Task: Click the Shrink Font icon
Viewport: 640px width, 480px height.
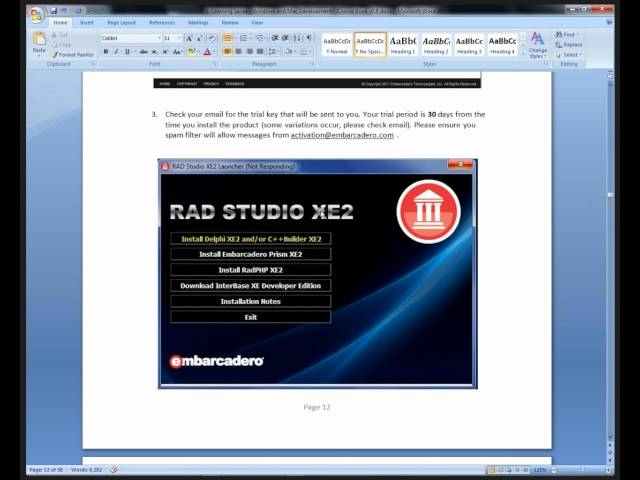Action: tap(199, 38)
